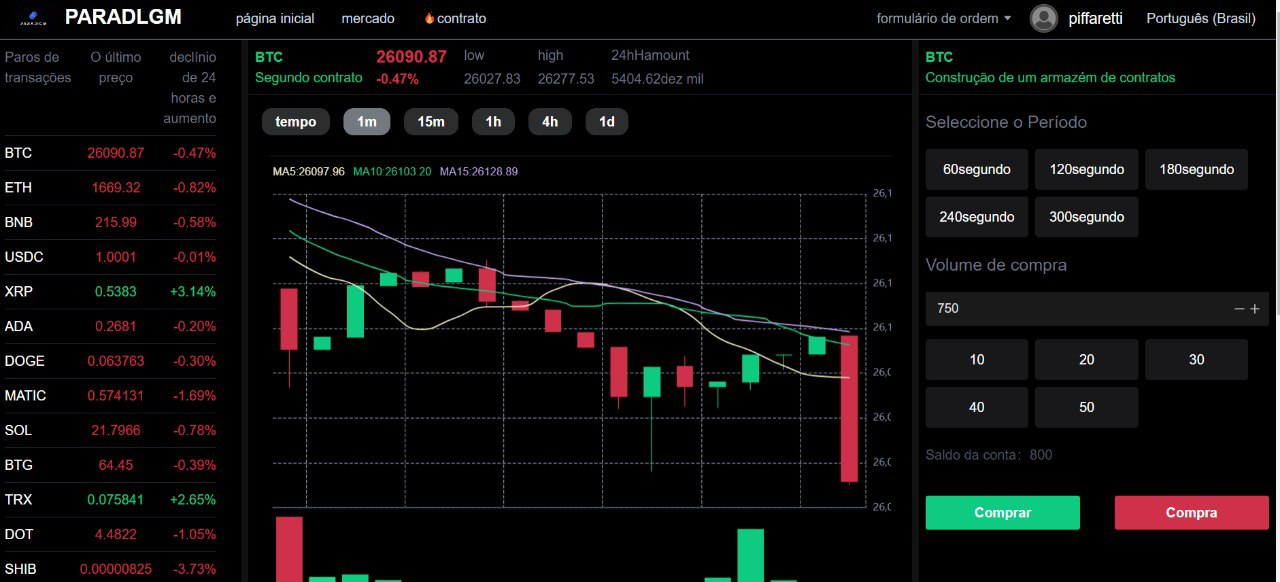
Task: Switch chart to 15m interval
Action: [431, 122]
